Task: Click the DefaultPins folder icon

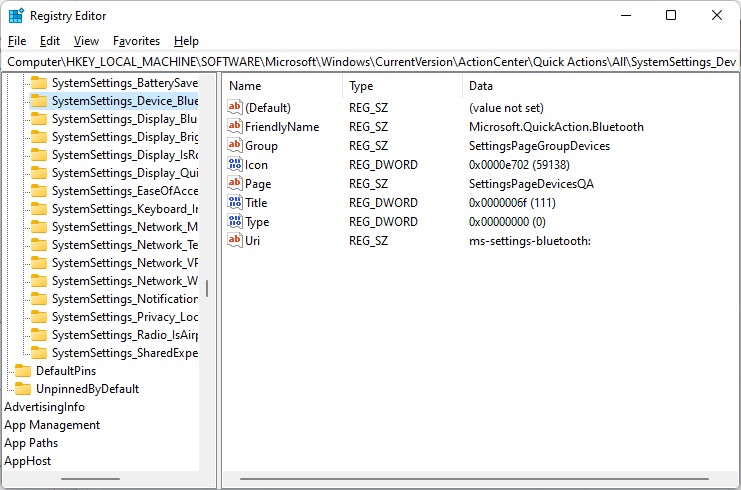Action: (23, 371)
